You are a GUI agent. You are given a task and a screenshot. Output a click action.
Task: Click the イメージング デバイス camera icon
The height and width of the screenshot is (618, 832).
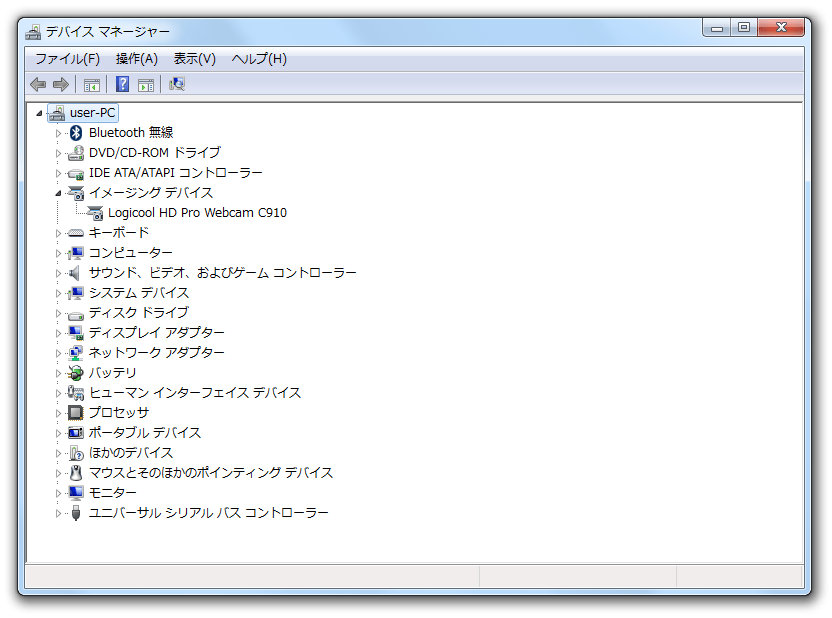pos(76,193)
